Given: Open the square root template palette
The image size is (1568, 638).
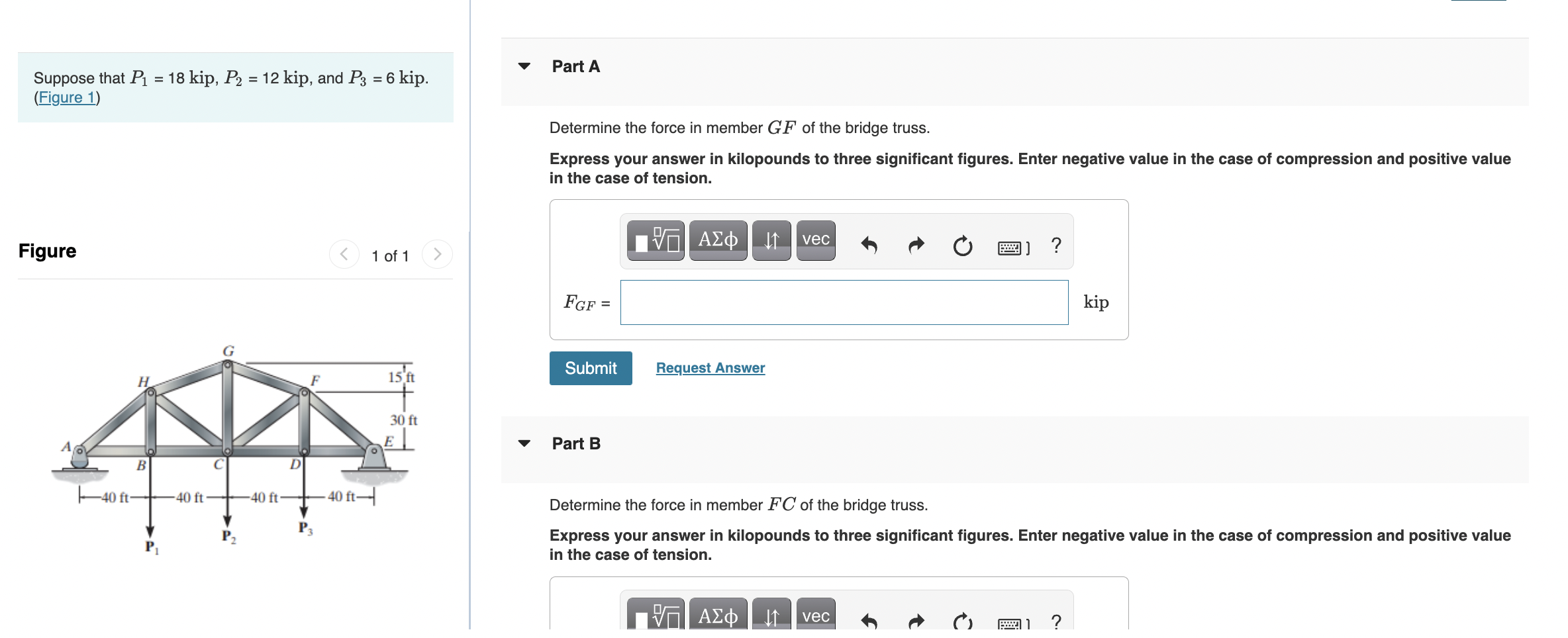Looking at the screenshot, I should [656, 241].
